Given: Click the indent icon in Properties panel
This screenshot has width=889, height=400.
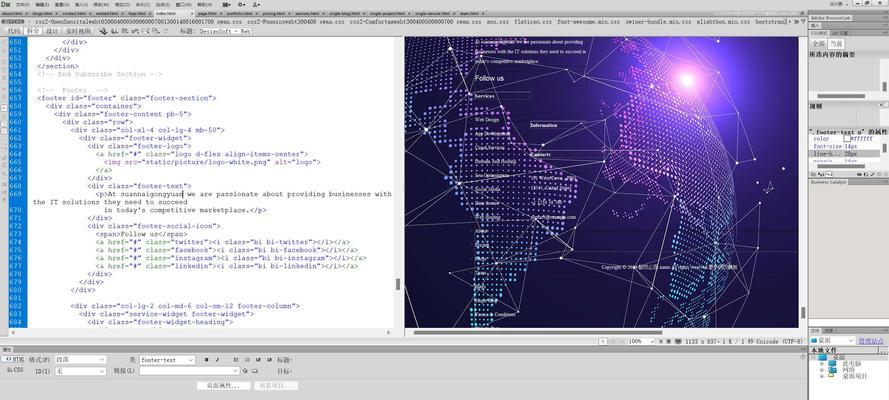Looking at the screenshot, I should tap(268, 360).
